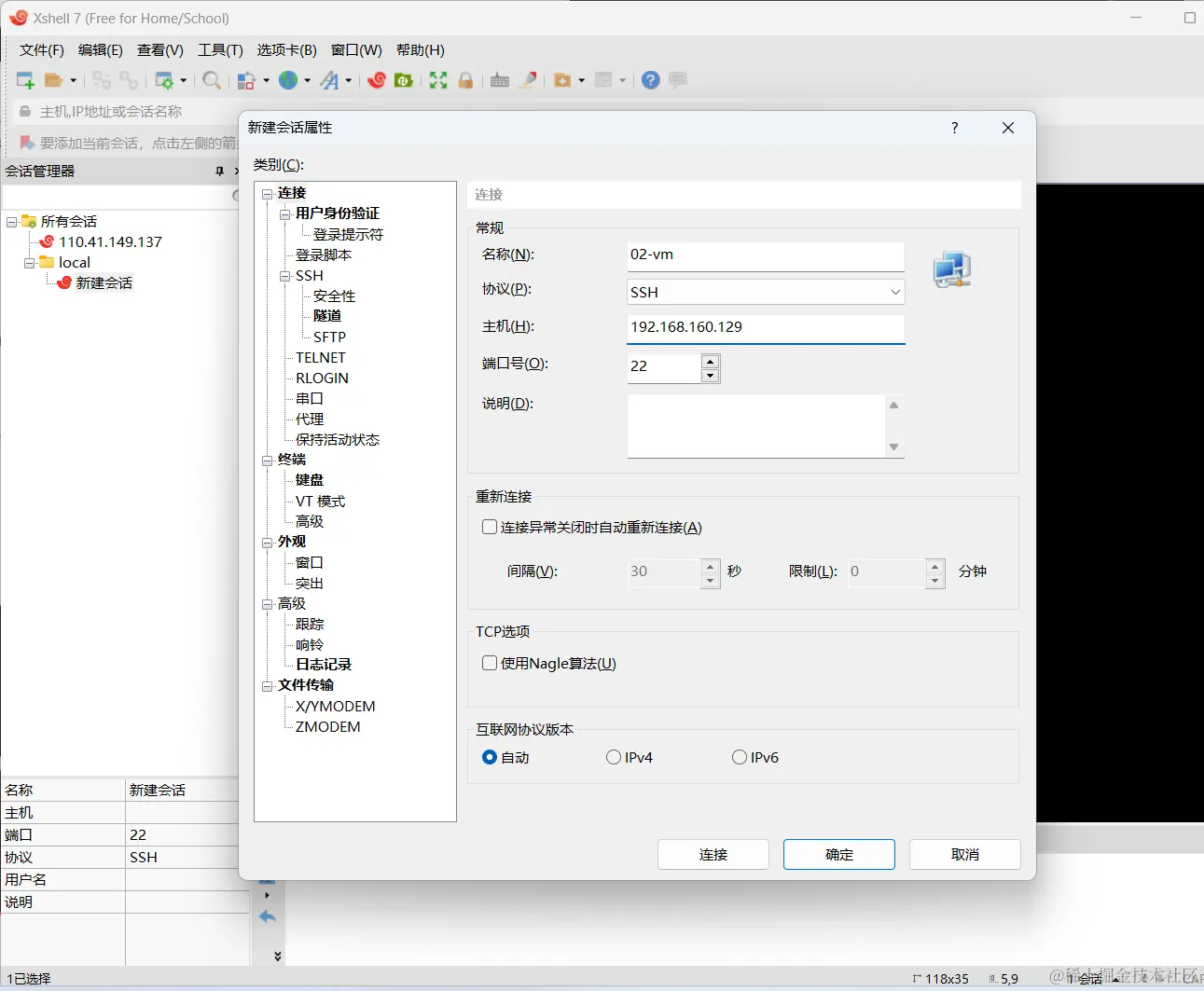Select the IPv4 radio button
Screen dimensions: 1204x991
pos(614,757)
